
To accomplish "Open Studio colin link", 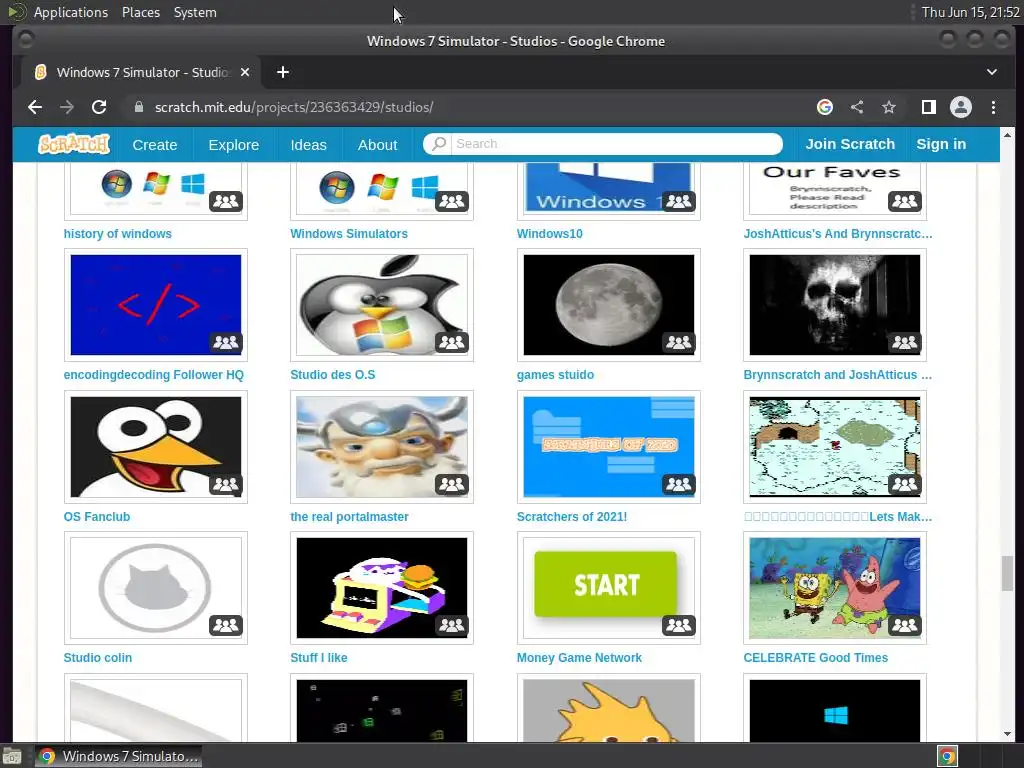I will point(97,658).
